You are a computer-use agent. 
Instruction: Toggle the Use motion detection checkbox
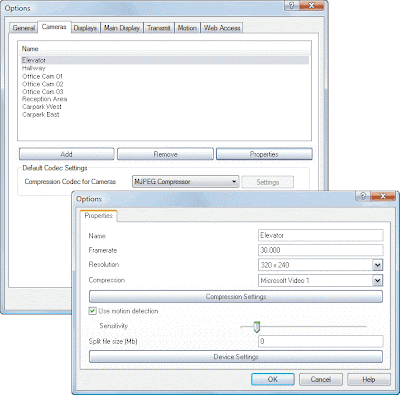tap(92, 311)
